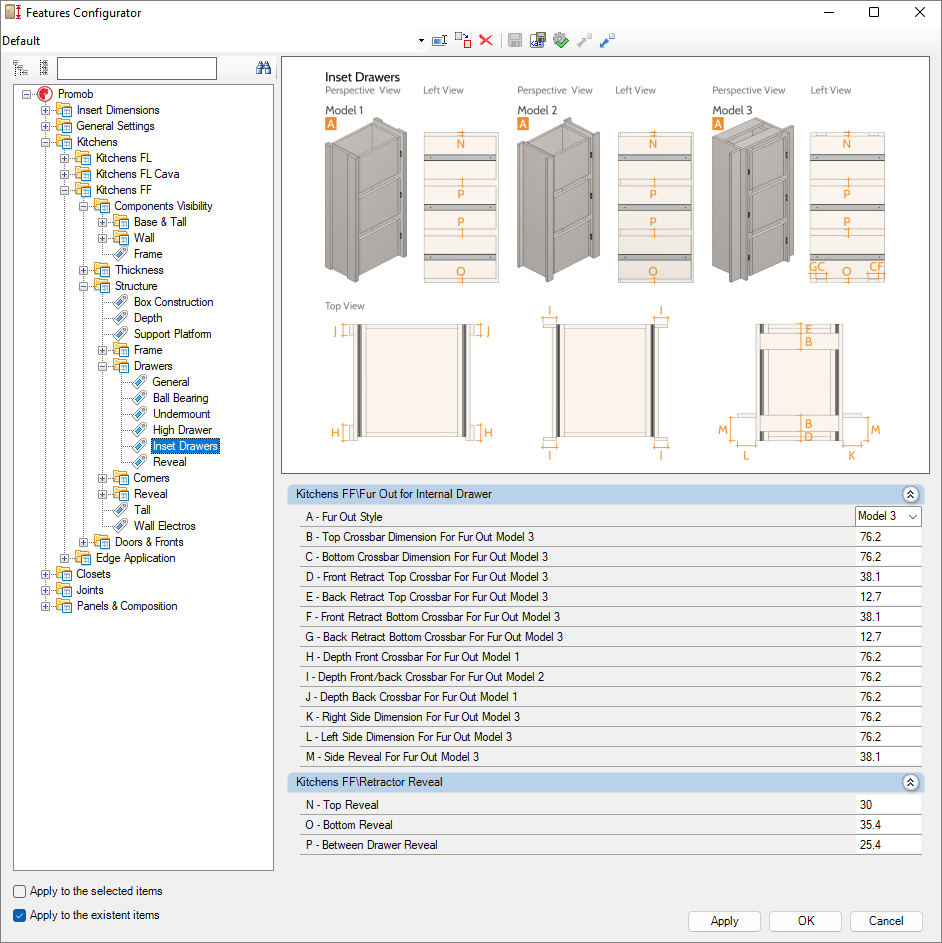
Task: Click the collapse all tree icon
Action: pyautogui.click(x=43, y=68)
